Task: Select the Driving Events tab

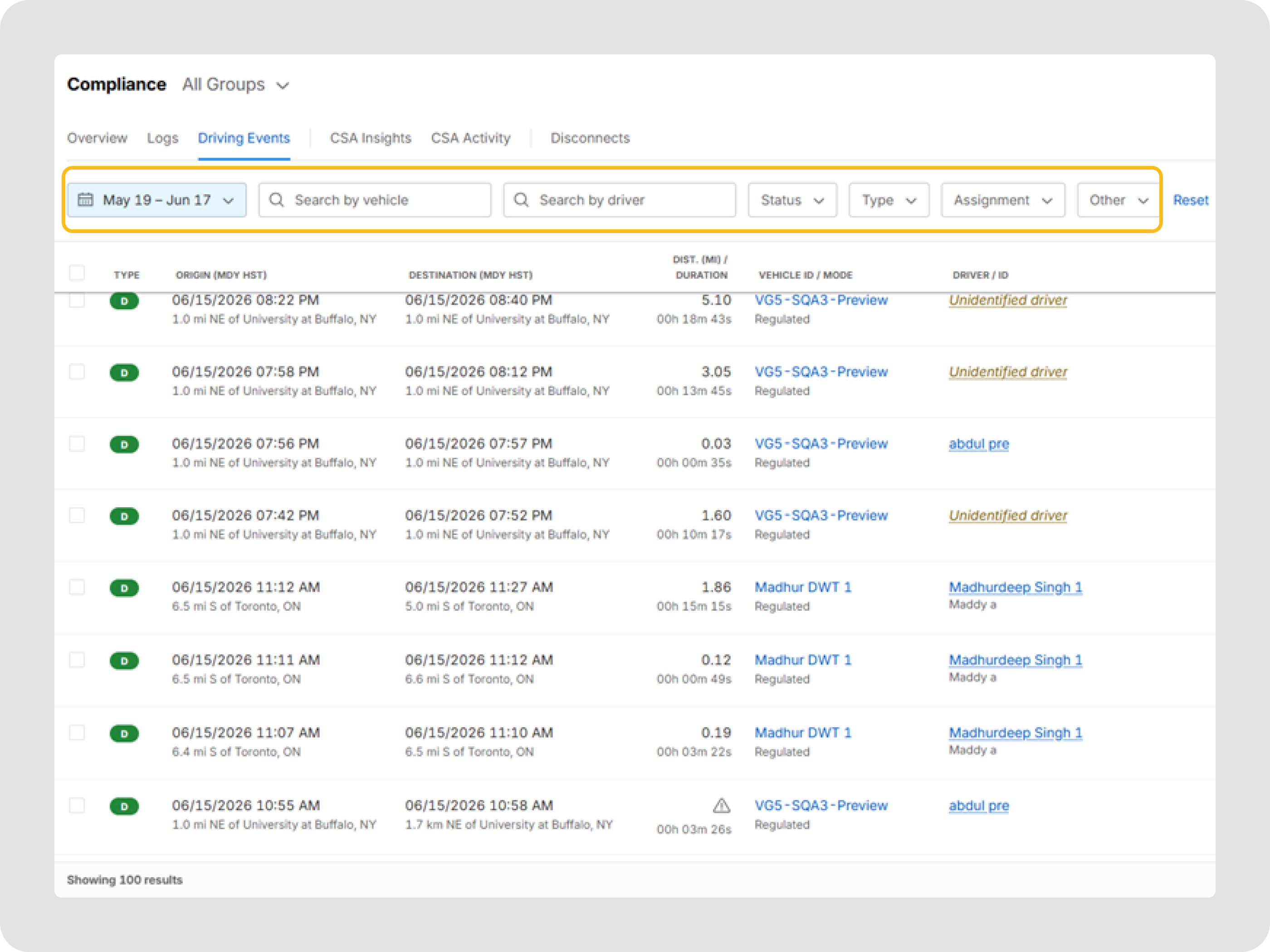Action: click(244, 138)
